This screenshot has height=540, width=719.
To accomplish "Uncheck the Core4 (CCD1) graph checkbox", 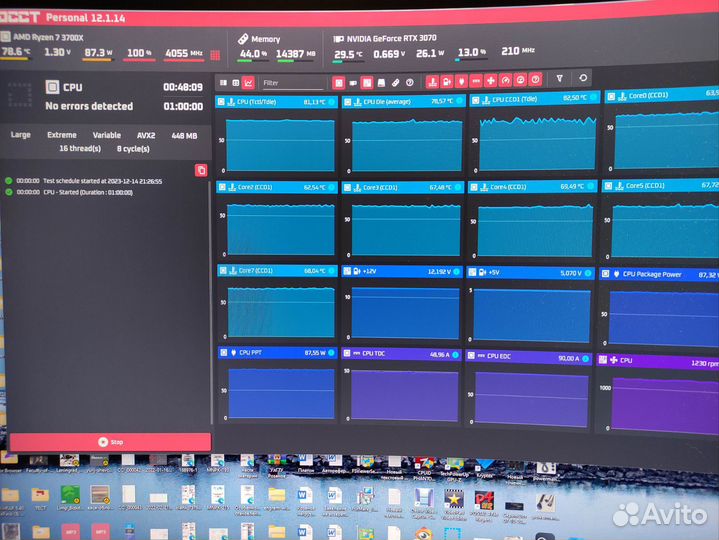I will 474,187.
